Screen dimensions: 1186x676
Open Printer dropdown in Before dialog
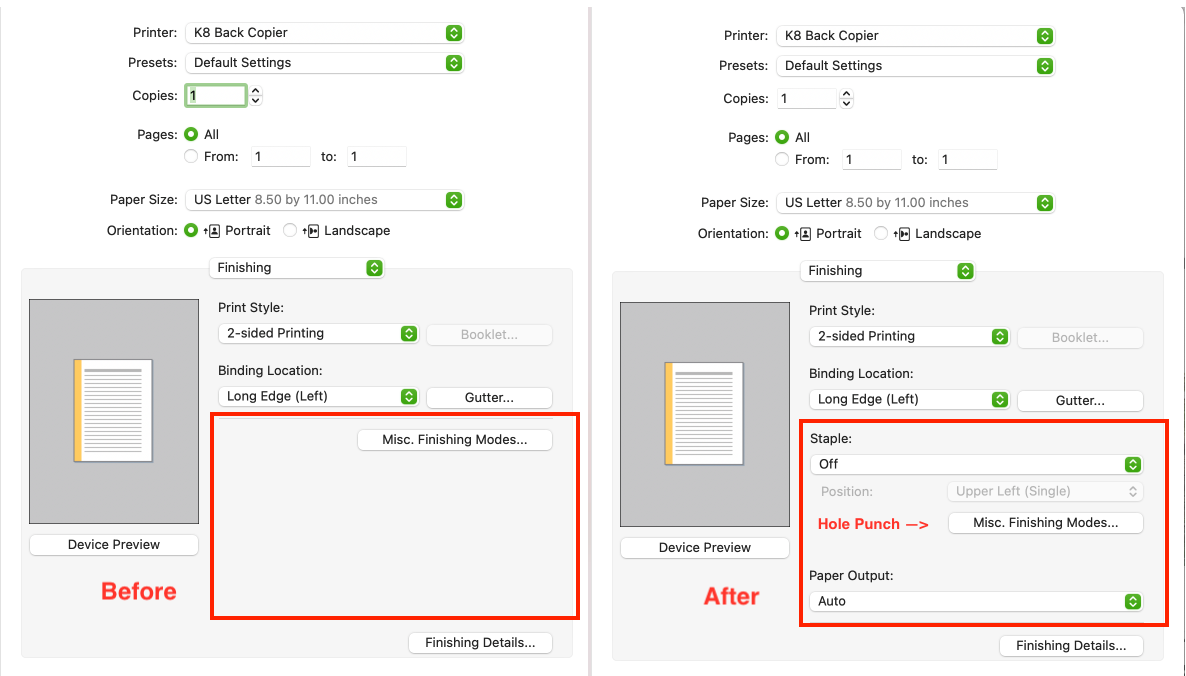click(x=324, y=33)
